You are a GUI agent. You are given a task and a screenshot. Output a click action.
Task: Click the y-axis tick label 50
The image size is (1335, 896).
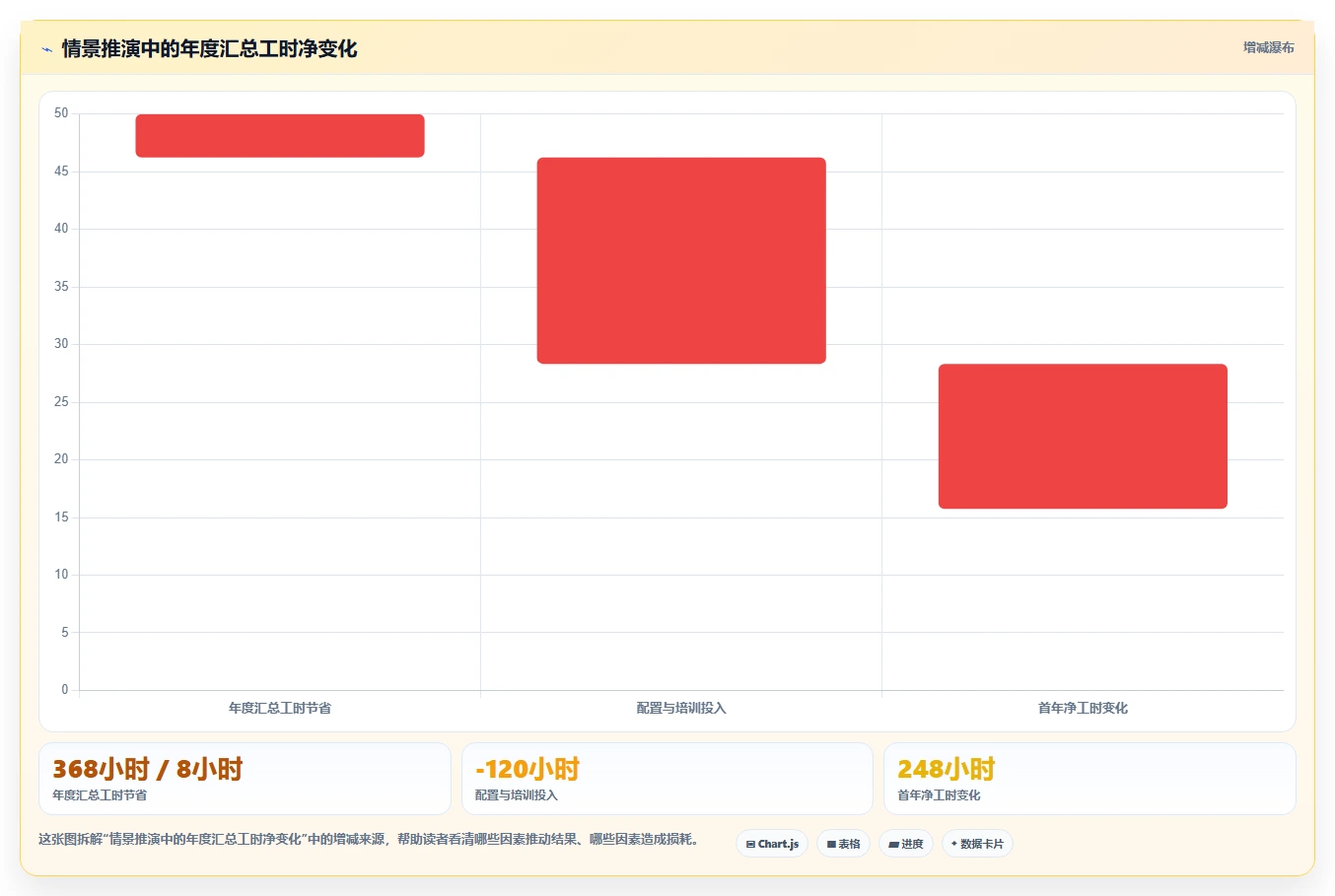61,113
